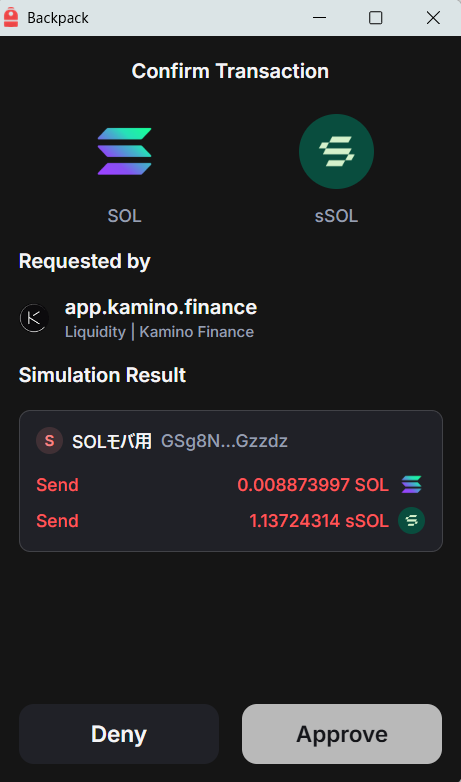Click the Kamino Finance round logo
This screenshot has width=461, height=782.
(x=34, y=318)
